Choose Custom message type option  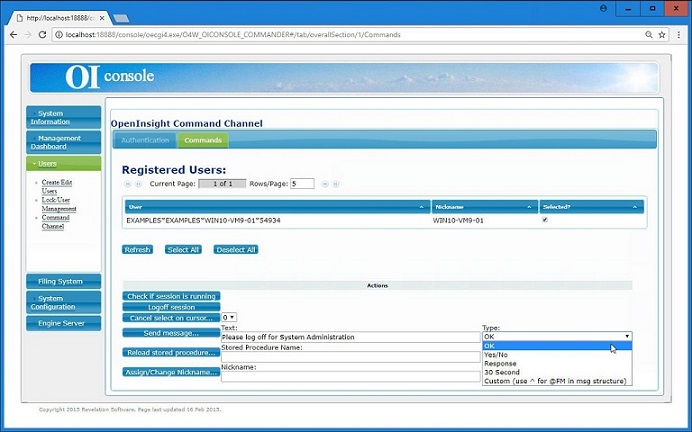(557, 381)
